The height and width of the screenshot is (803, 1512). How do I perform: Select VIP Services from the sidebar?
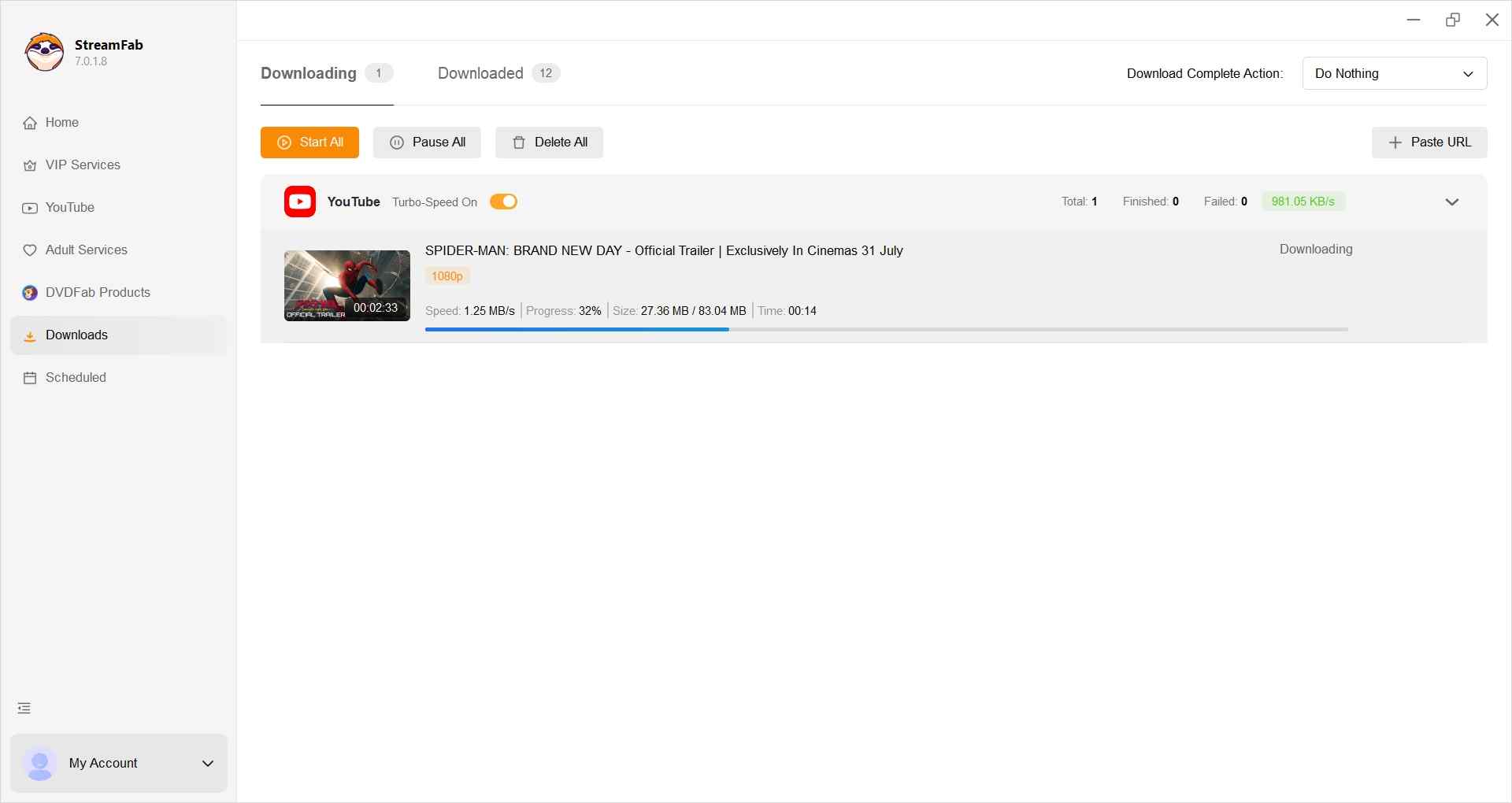point(82,165)
